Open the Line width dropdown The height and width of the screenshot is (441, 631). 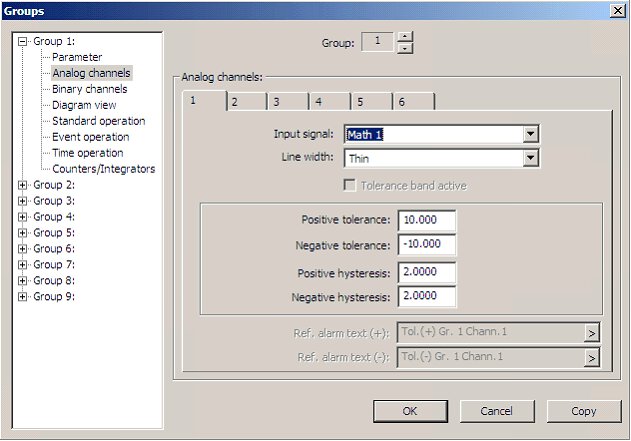pos(531,158)
